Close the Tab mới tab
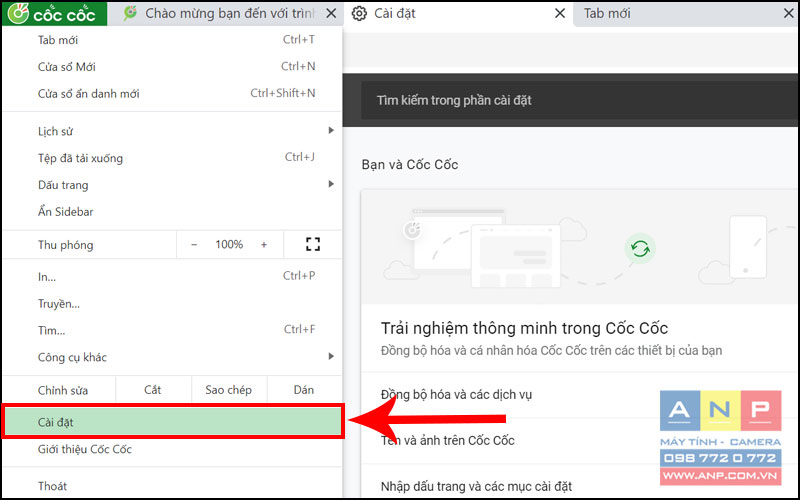This screenshot has height=500, width=800. tap(789, 13)
